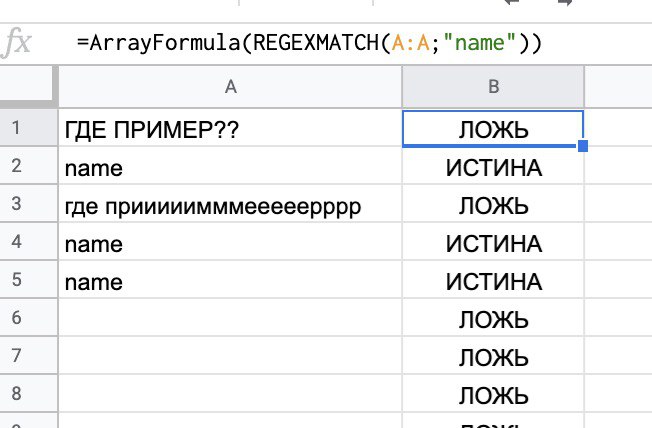
Task: Select column B by its header
Action: pyautogui.click(x=492, y=87)
